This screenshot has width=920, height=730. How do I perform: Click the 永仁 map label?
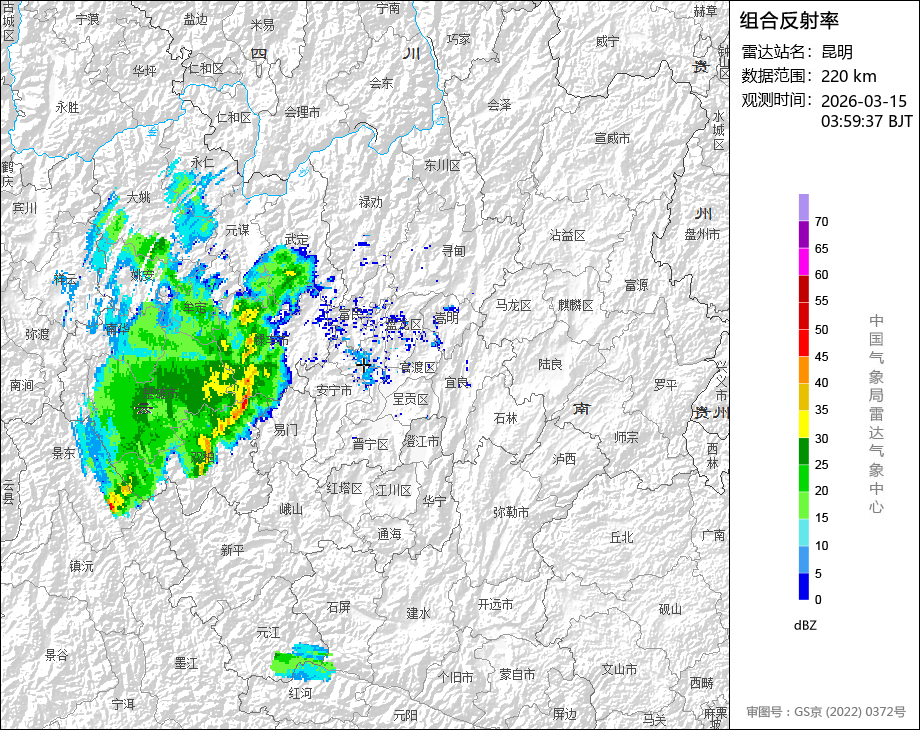(x=202, y=163)
